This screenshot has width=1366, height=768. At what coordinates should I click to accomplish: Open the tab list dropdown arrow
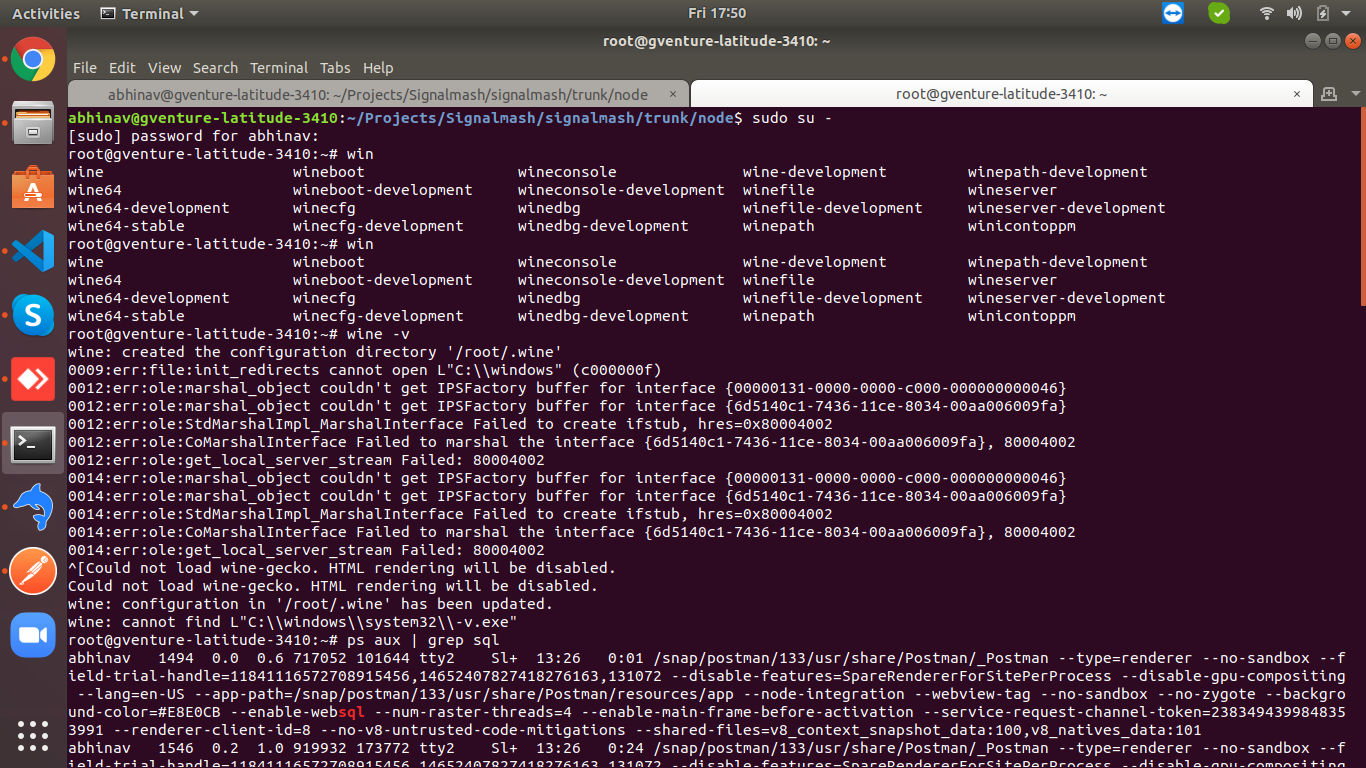point(1354,93)
